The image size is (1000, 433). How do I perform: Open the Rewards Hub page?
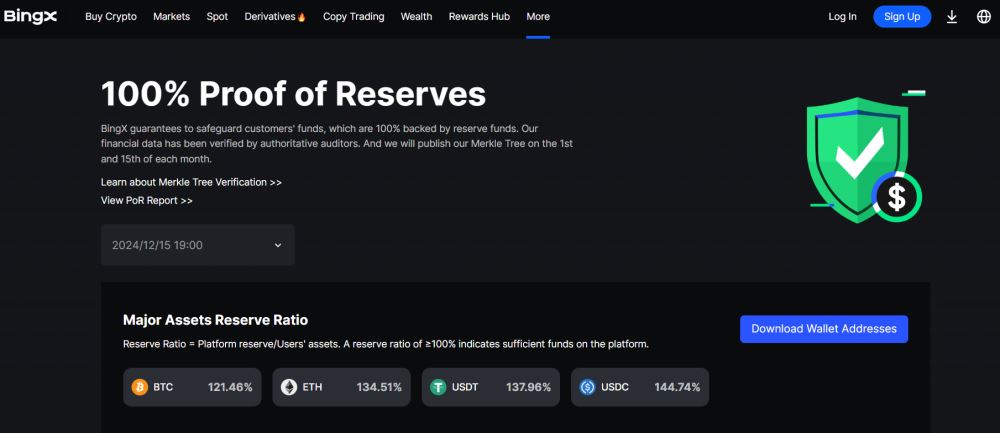479,17
